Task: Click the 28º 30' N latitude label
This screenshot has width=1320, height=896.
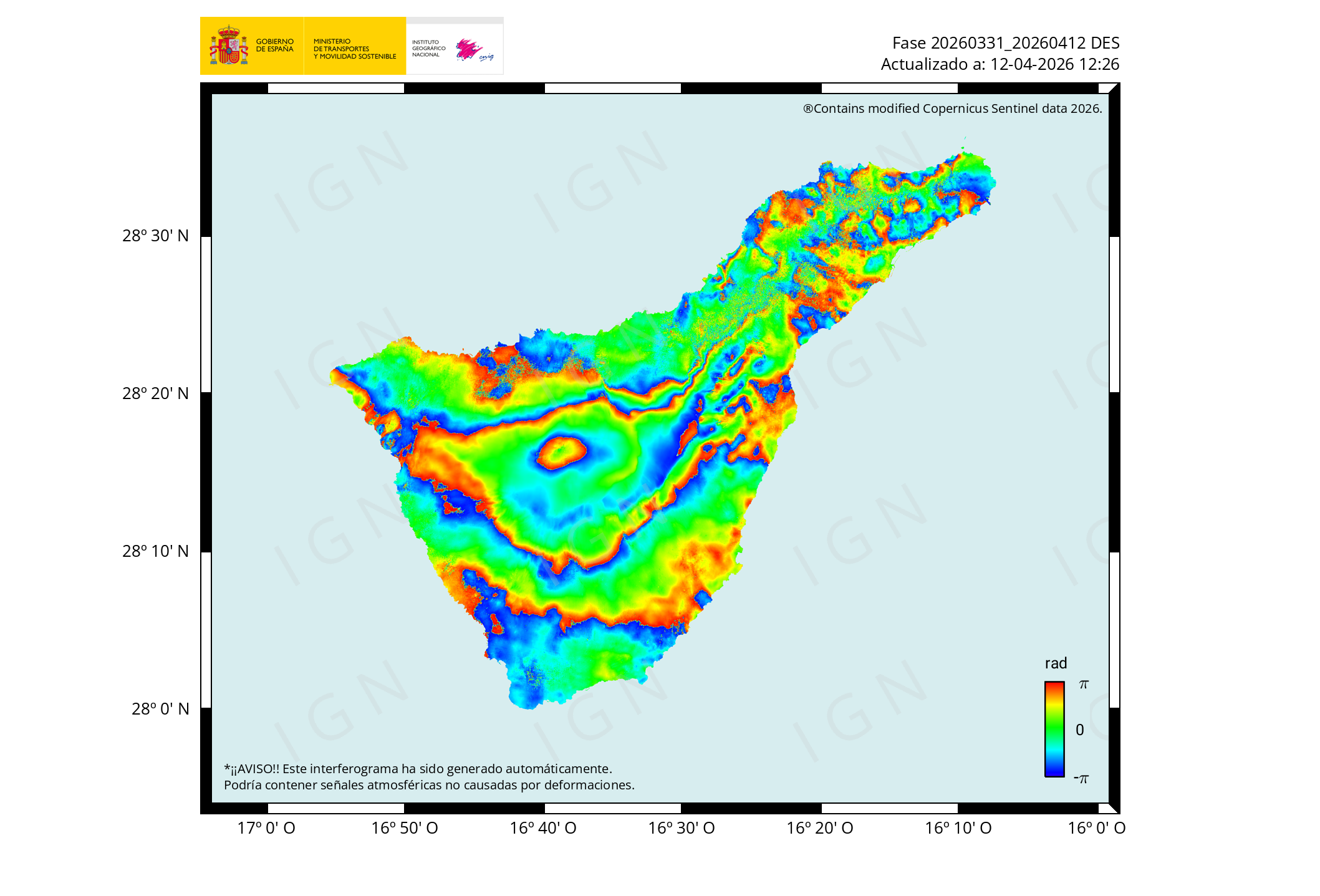Action: 155,236
